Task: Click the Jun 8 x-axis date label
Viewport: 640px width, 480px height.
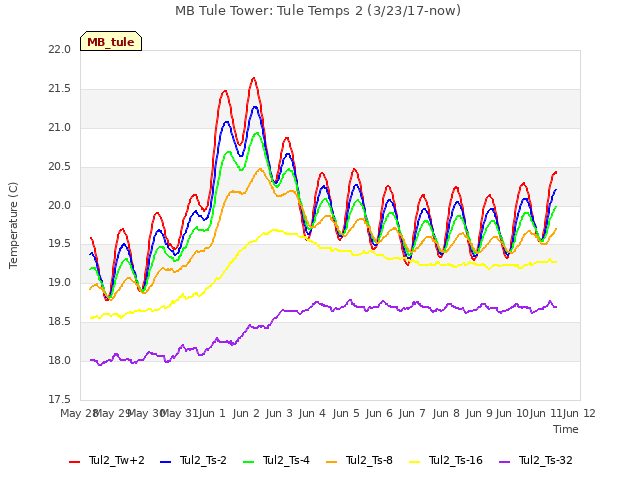Action: coord(446,413)
